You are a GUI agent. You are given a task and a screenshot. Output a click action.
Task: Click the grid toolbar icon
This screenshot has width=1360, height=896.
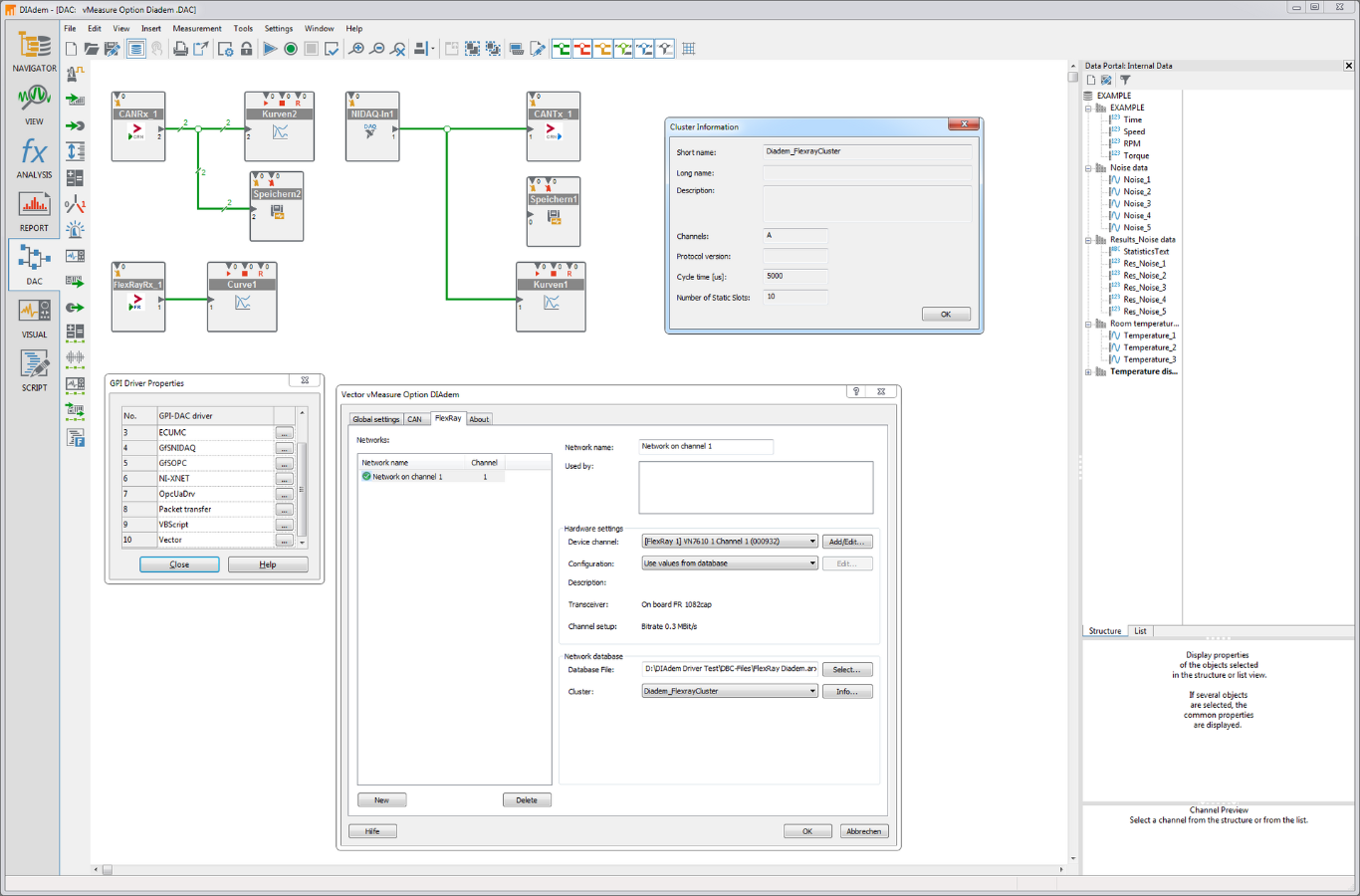coord(688,49)
